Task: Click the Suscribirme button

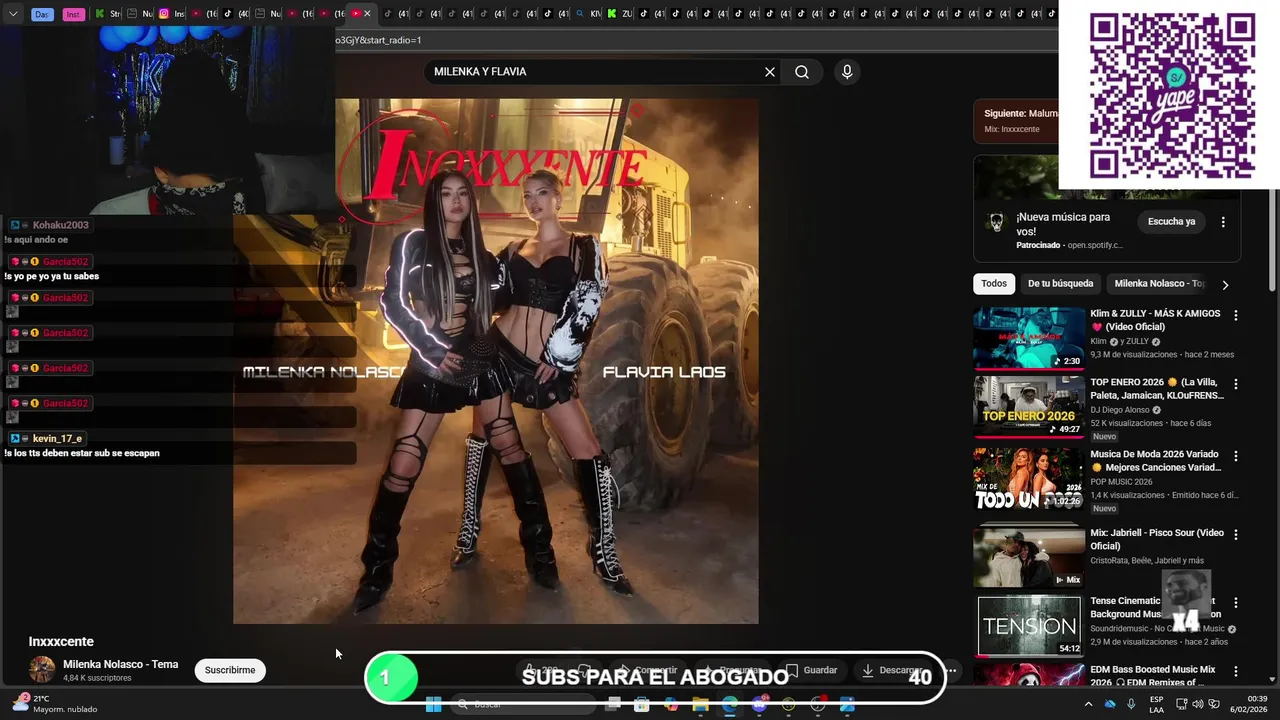Action: point(230,670)
